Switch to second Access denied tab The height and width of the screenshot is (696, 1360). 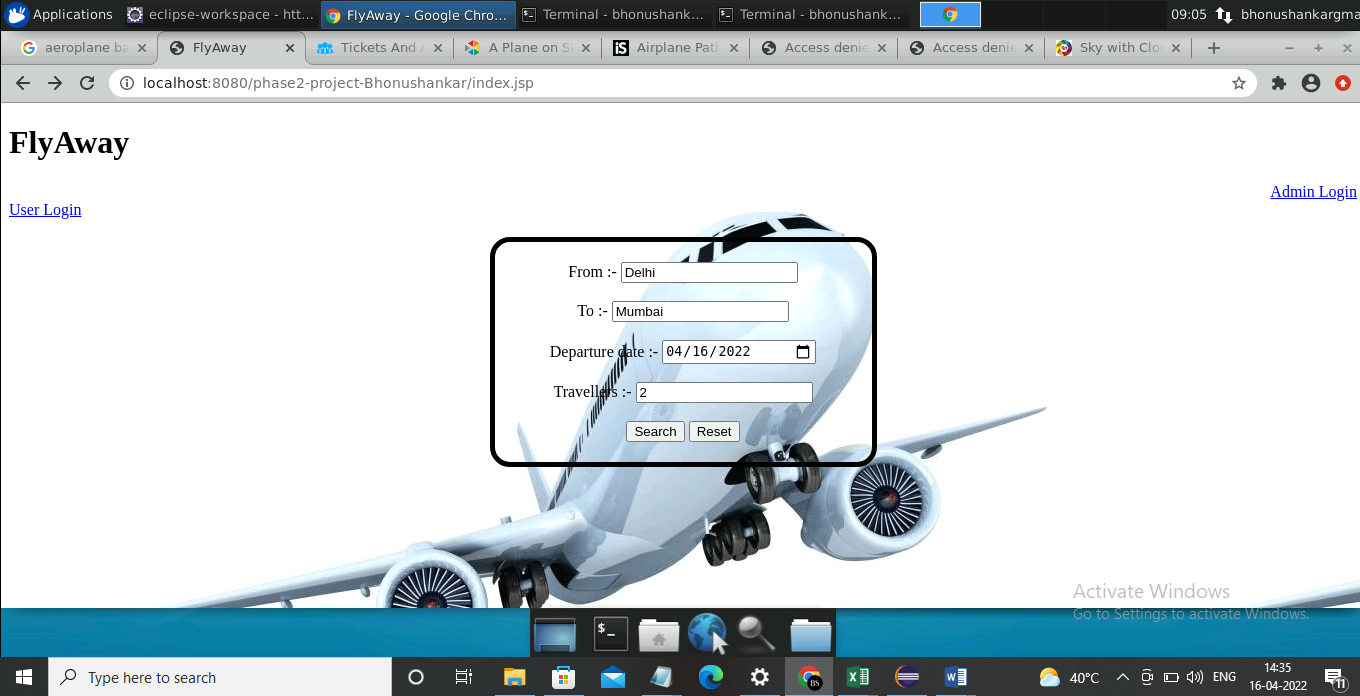pos(970,47)
